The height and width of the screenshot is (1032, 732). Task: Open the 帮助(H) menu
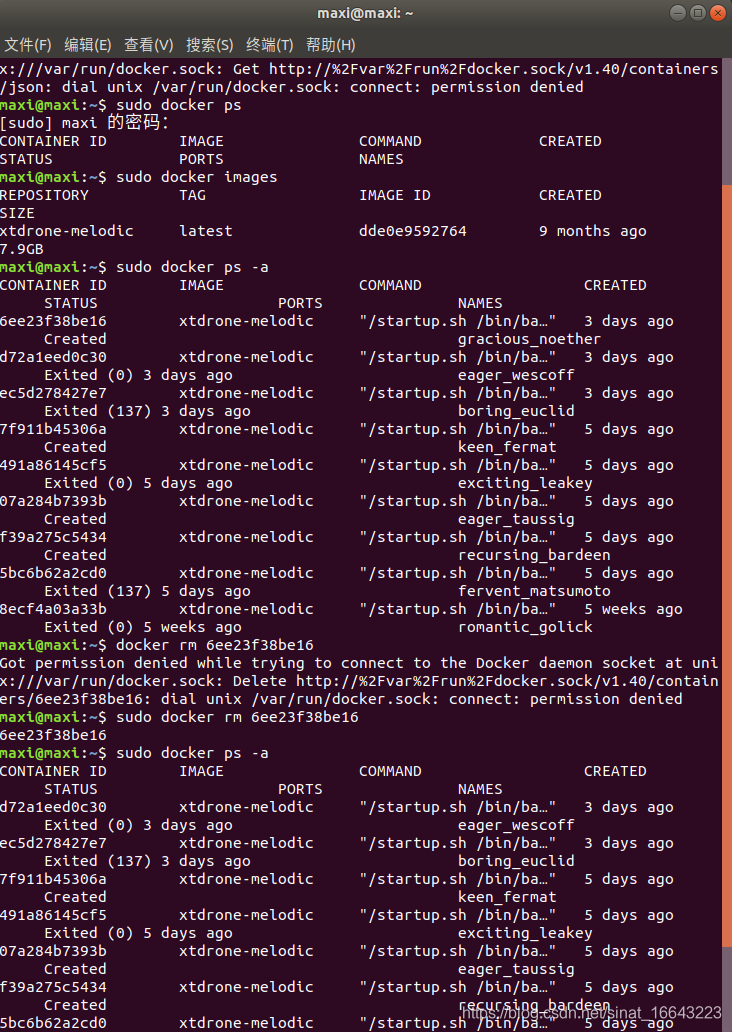coord(330,45)
